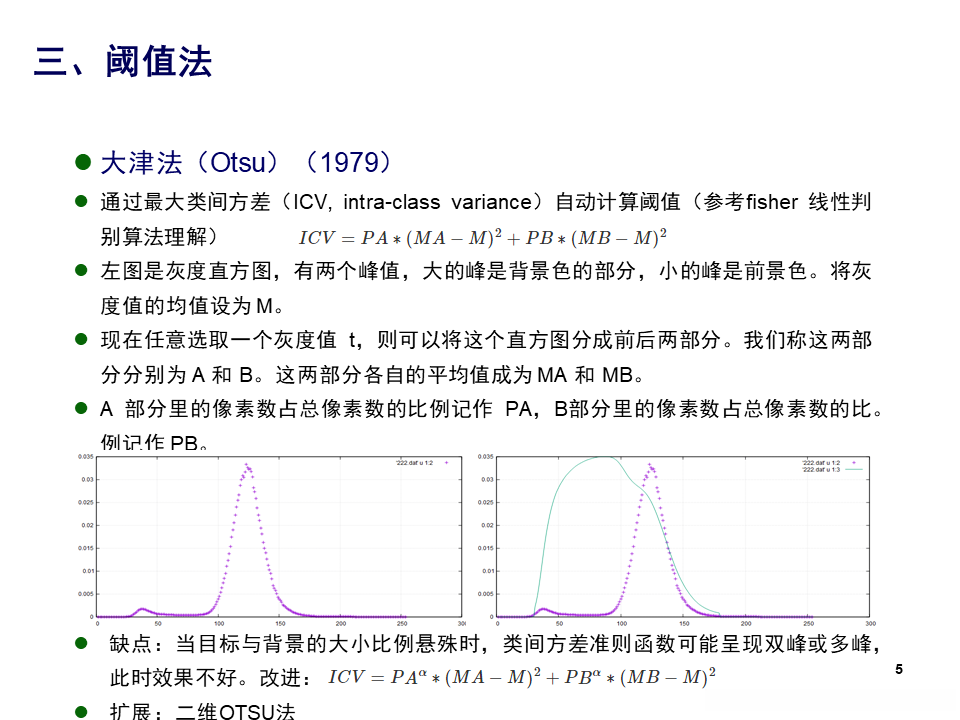Click the left grayscale histogram chart
This screenshot has width=960, height=720.
(271, 539)
